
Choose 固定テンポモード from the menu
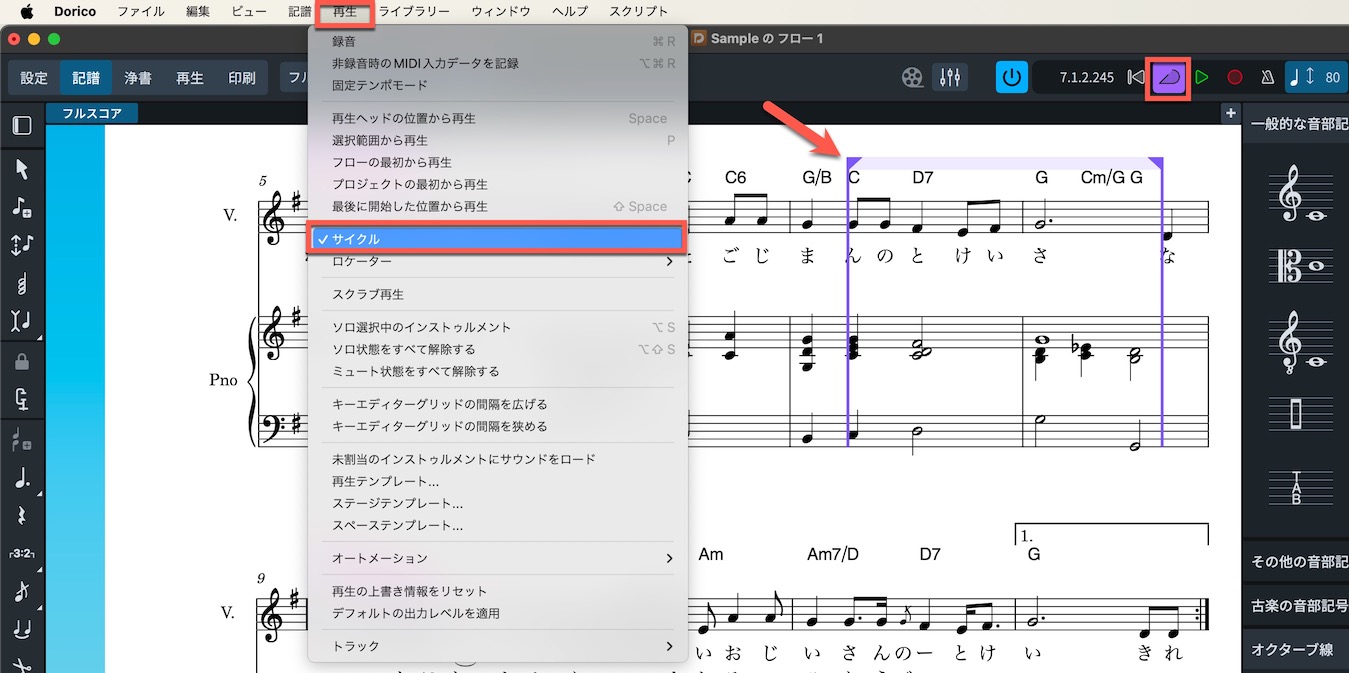tap(498, 85)
